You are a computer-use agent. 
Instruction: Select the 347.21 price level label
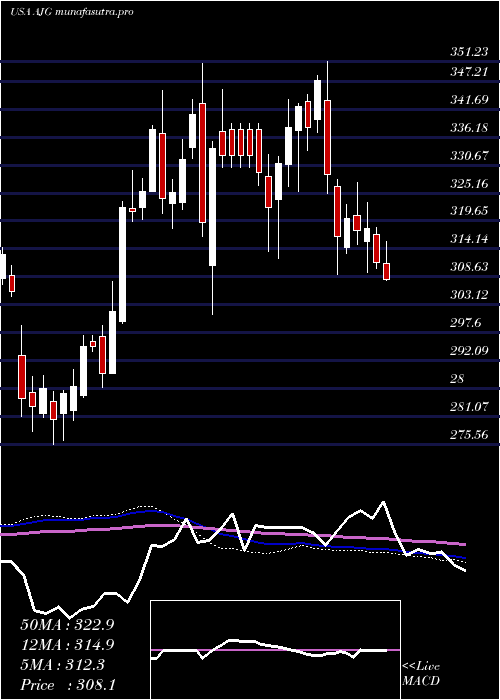point(469,71)
